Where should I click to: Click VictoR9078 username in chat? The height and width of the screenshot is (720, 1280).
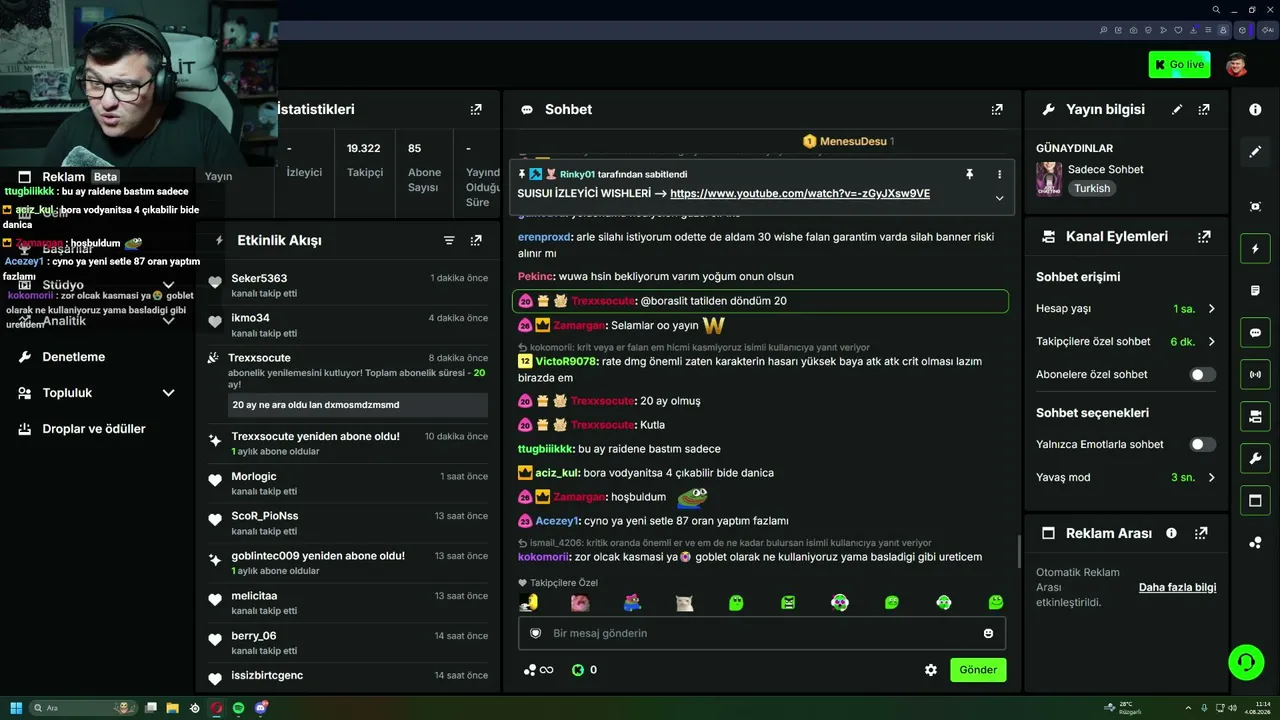pyautogui.click(x=565, y=361)
